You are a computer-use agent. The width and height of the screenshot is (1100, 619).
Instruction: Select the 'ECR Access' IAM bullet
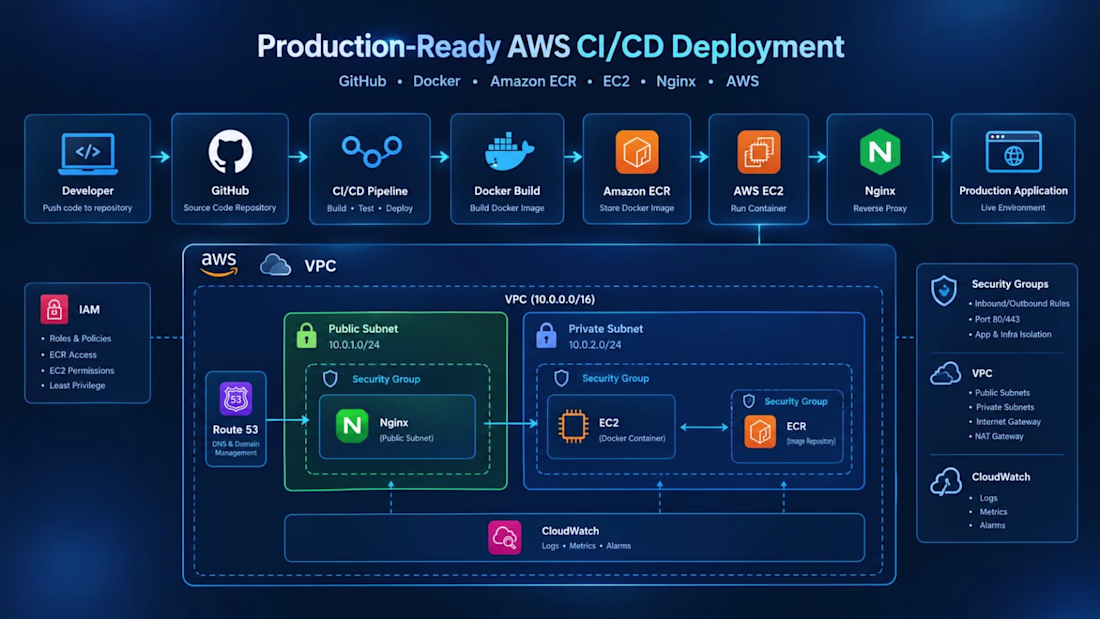coord(73,354)
